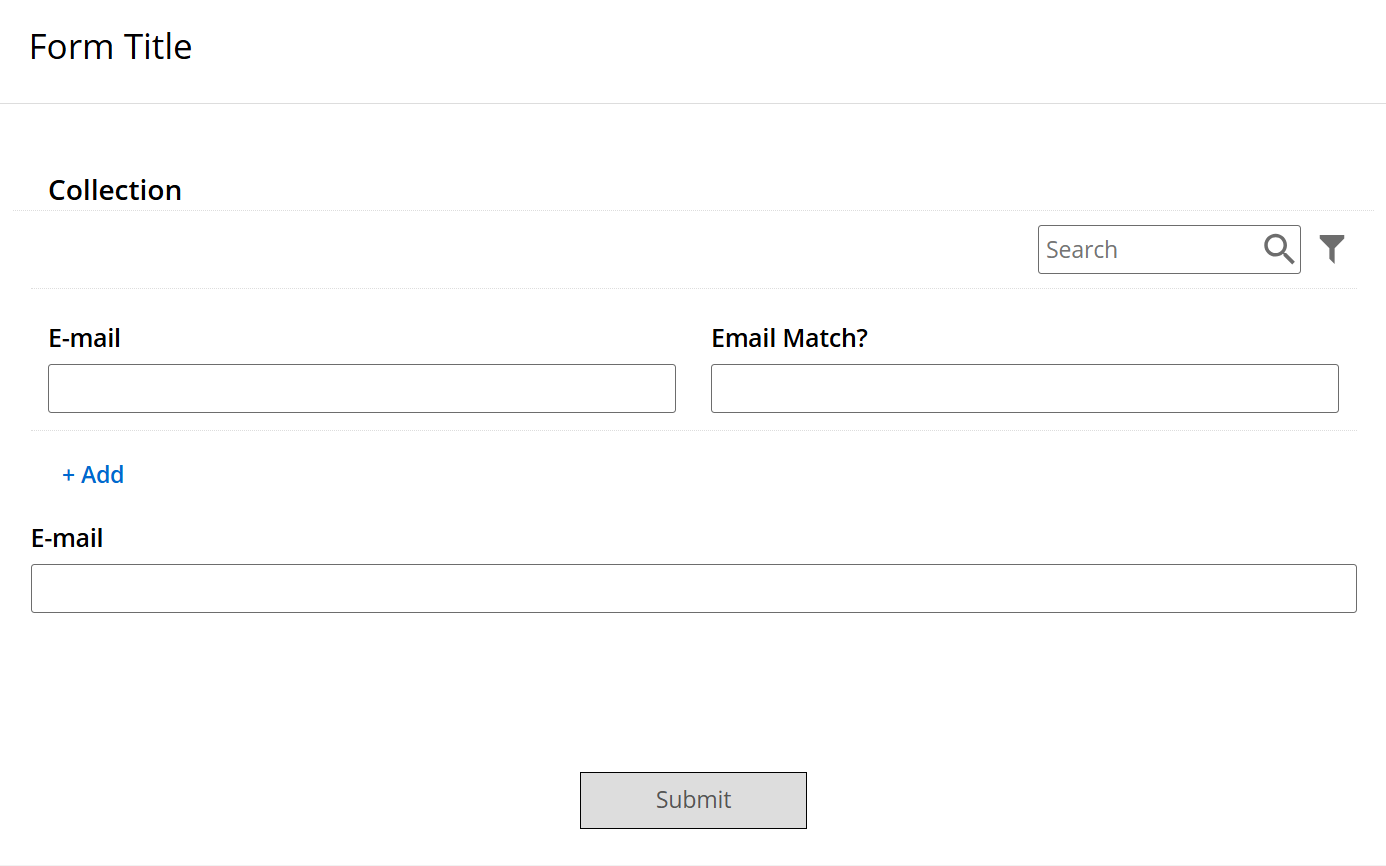
Task: Click the E-mail label above the Submit area
Action: 67,538
